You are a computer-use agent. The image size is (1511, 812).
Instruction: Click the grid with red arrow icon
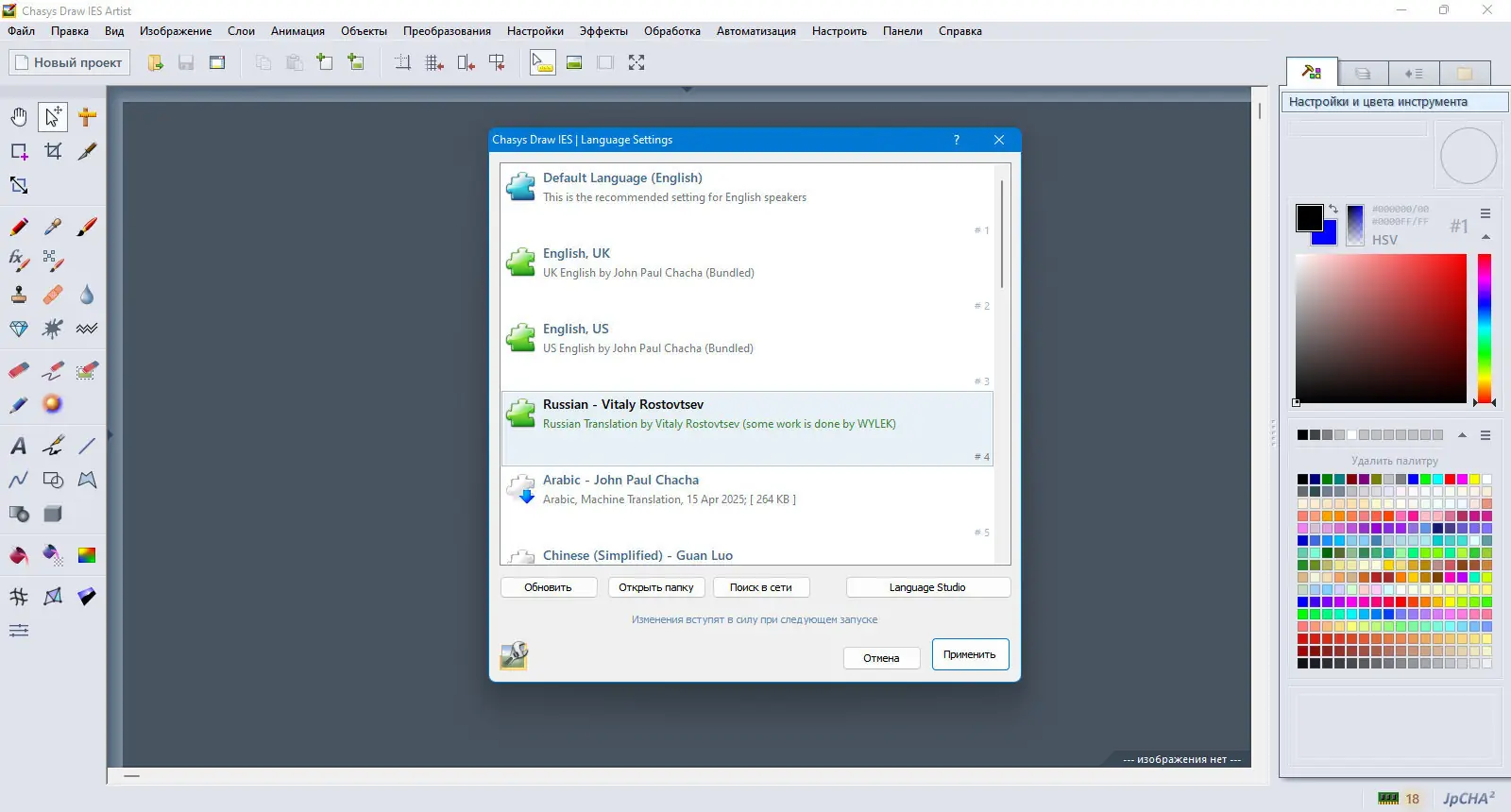[434, 62]
